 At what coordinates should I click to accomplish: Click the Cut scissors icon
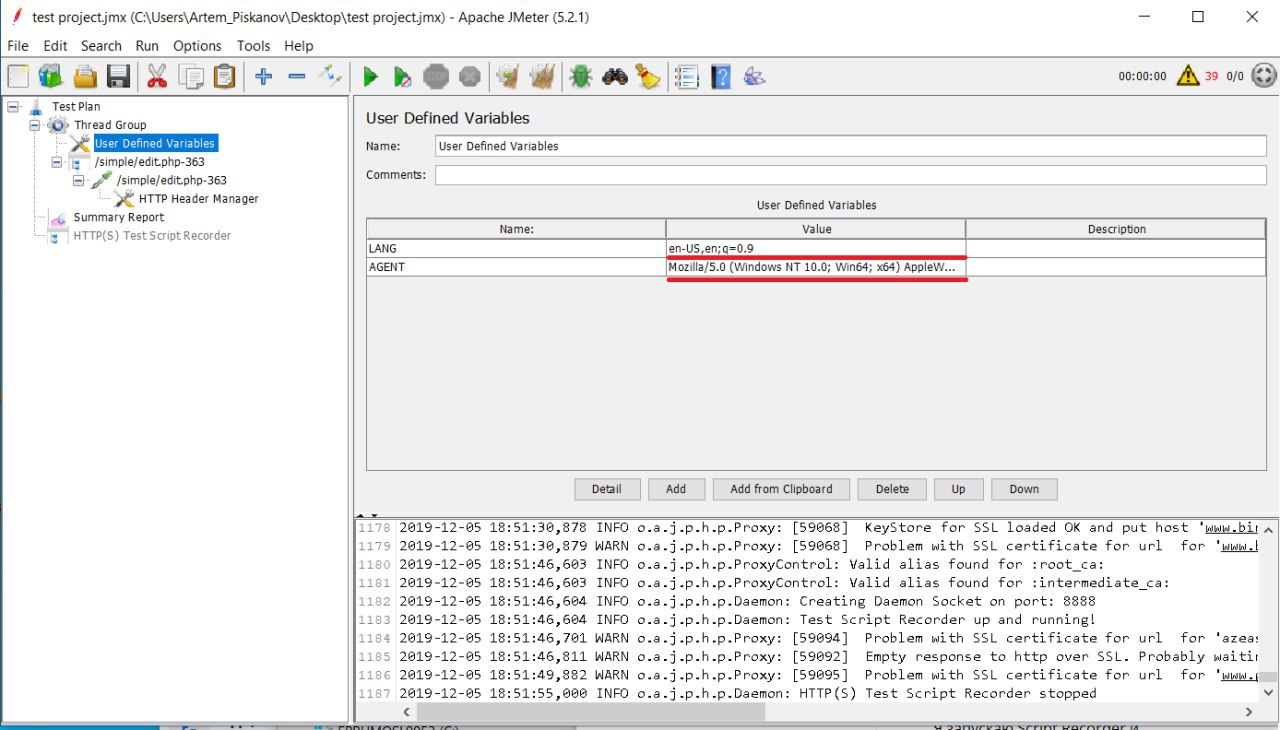157,76
